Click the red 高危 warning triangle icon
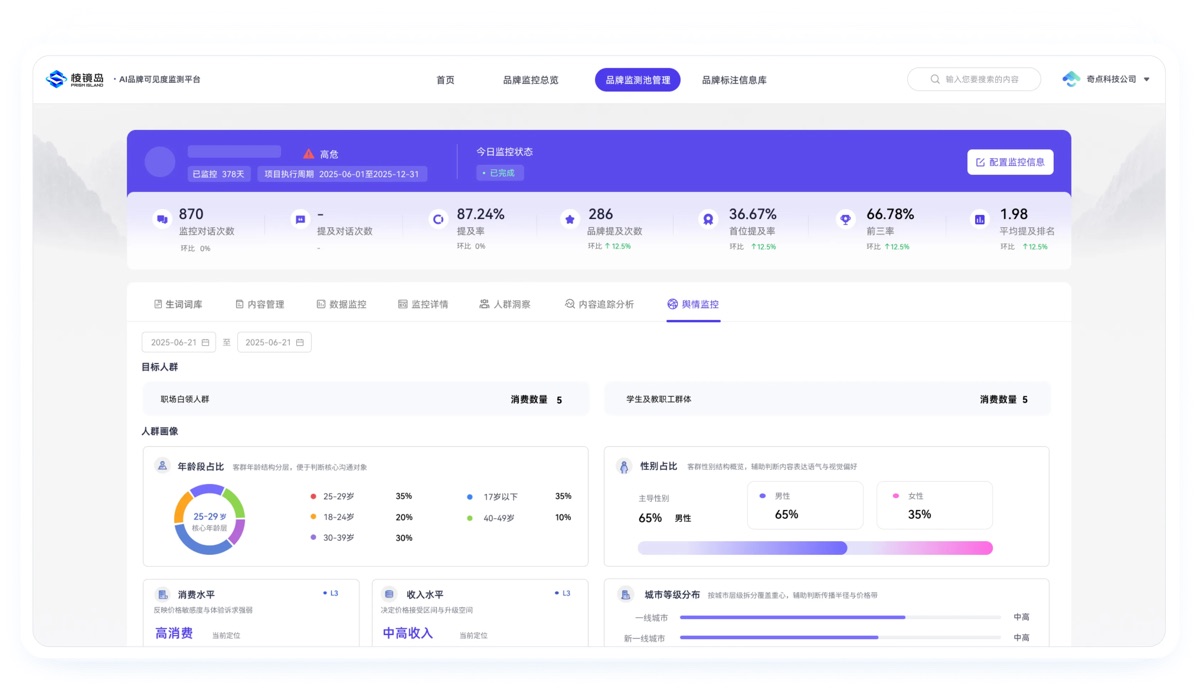1200x689 pixels. [x=308, y=154]
